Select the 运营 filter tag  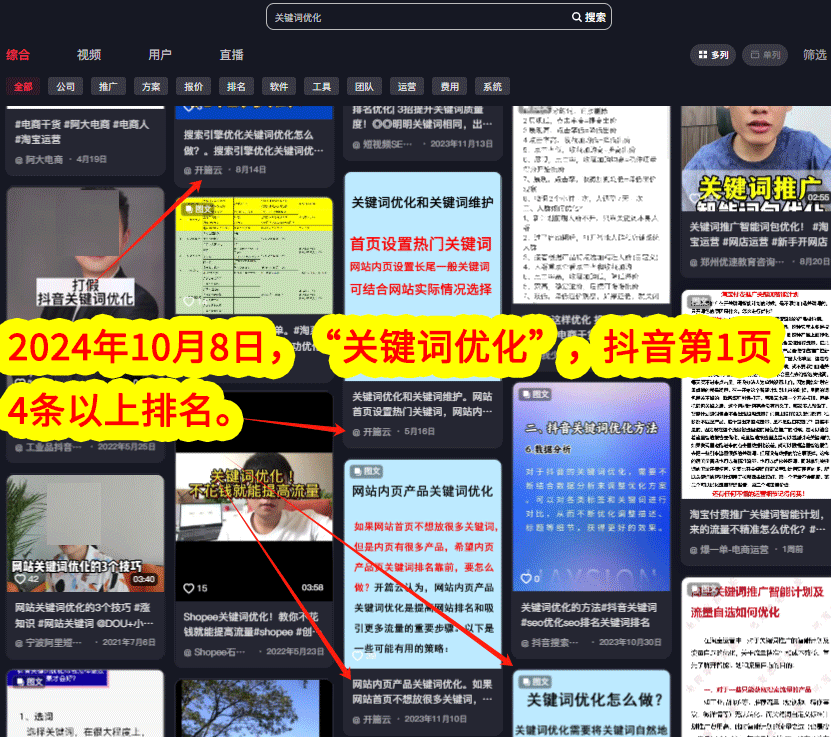coord(407,86)
